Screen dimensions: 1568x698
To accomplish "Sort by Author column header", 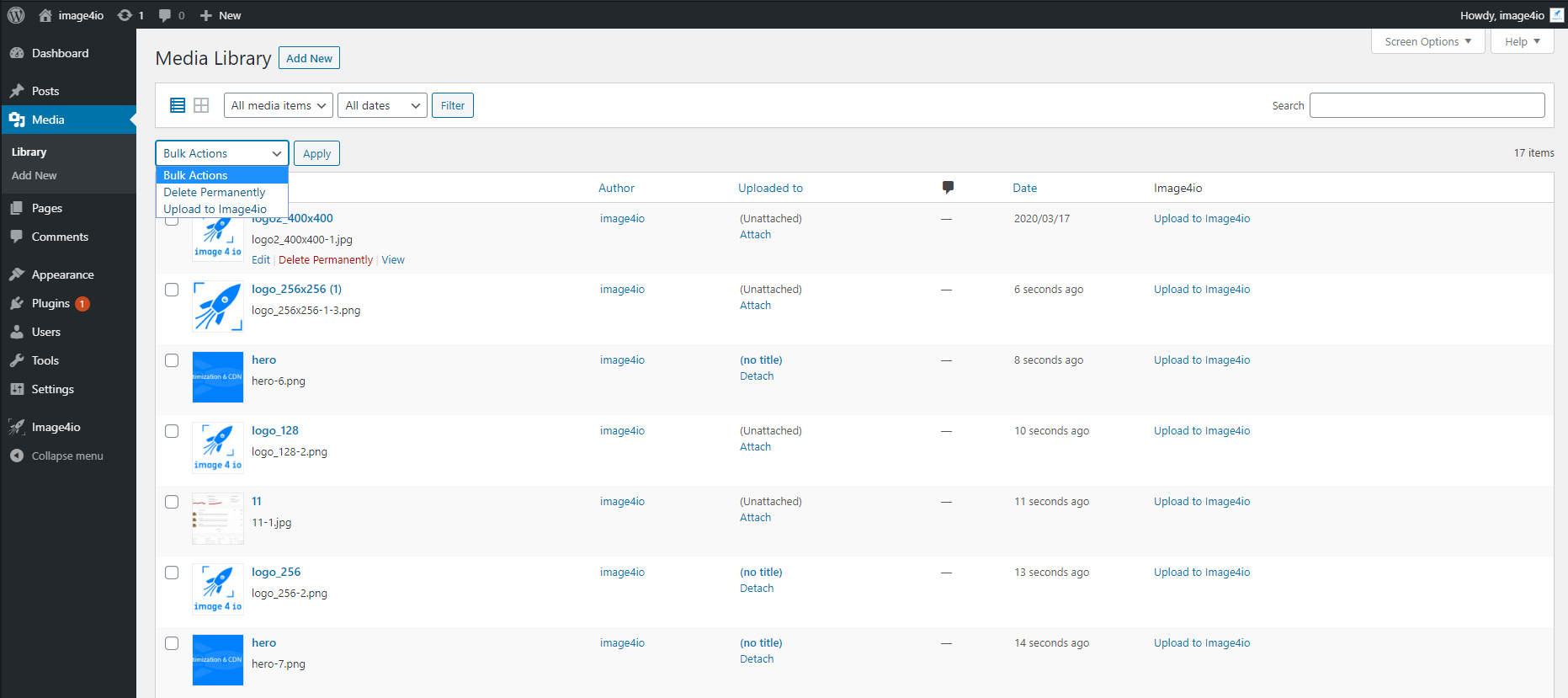I will (616, 188).
